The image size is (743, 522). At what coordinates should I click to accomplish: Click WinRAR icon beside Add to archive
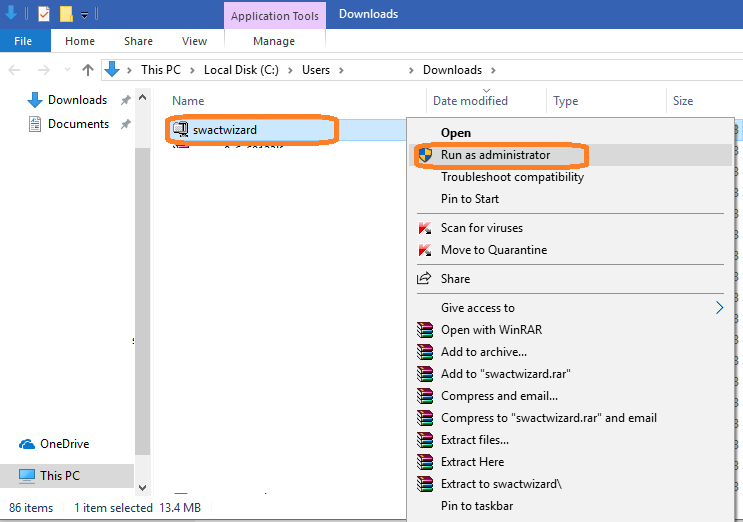[x=425, y=351]
